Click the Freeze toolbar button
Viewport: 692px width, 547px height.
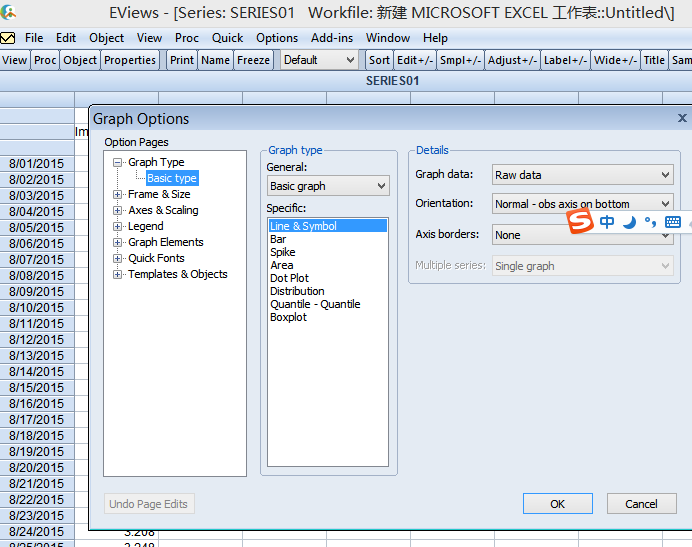[253, 60]
